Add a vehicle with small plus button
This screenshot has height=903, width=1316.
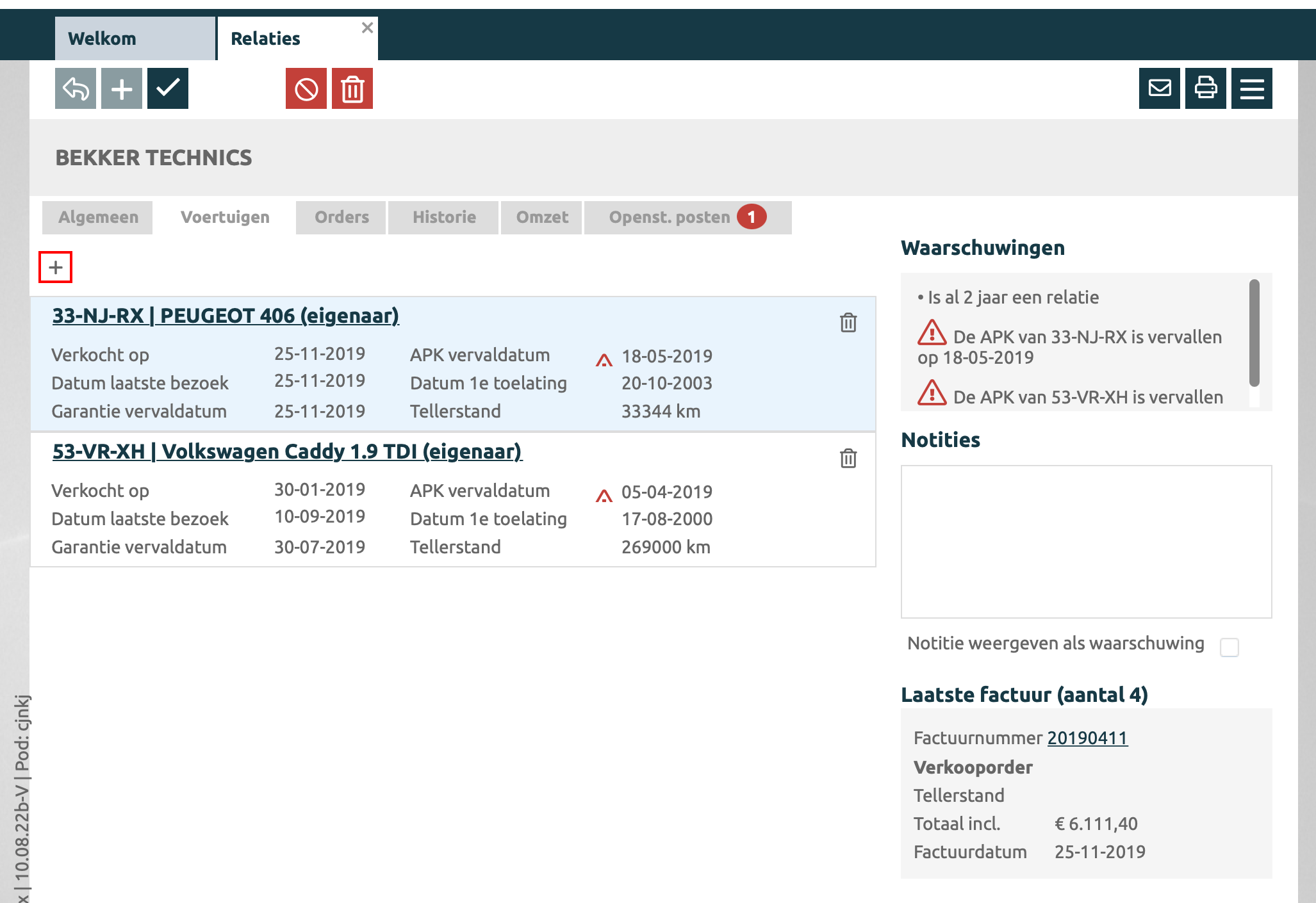(x=56, y=267)
